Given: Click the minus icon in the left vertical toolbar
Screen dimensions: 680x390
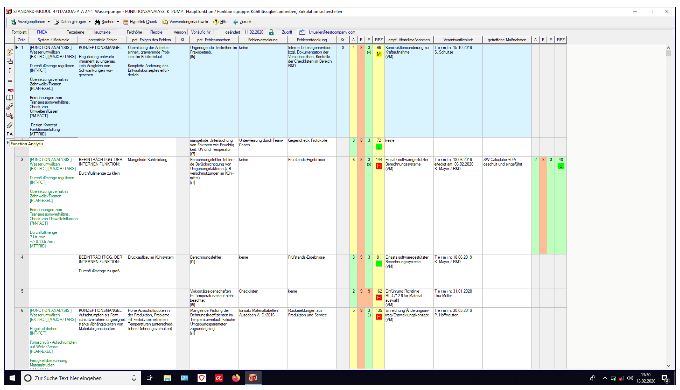Looking at the screenshot, I should pos(10,81).
